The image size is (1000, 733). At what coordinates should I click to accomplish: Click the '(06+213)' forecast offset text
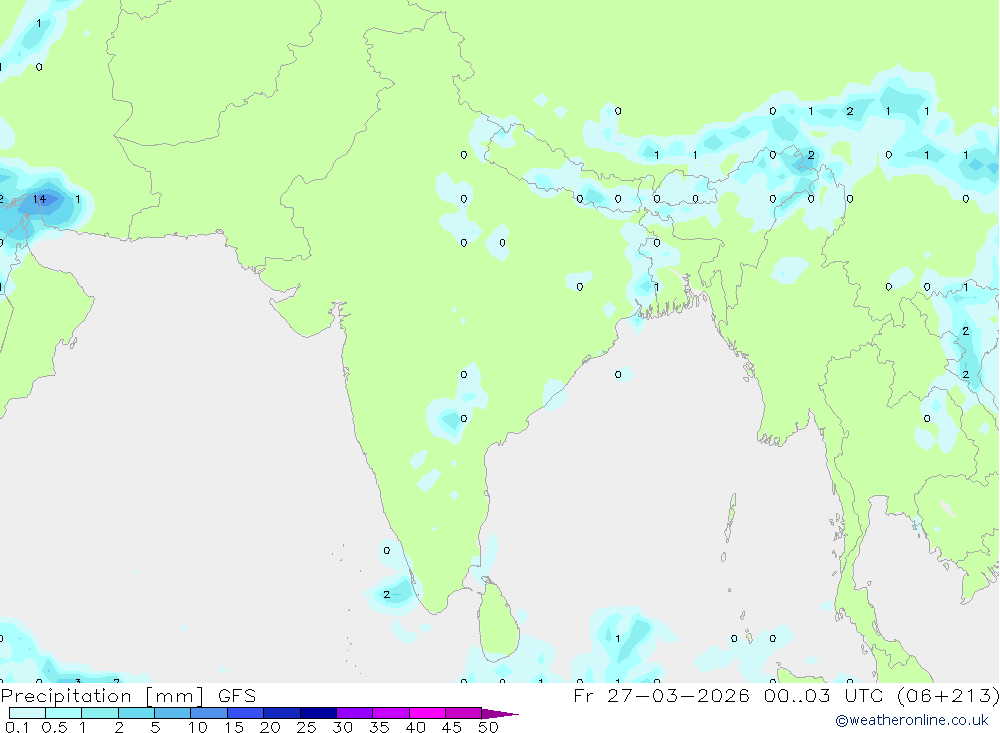(948, 695)
